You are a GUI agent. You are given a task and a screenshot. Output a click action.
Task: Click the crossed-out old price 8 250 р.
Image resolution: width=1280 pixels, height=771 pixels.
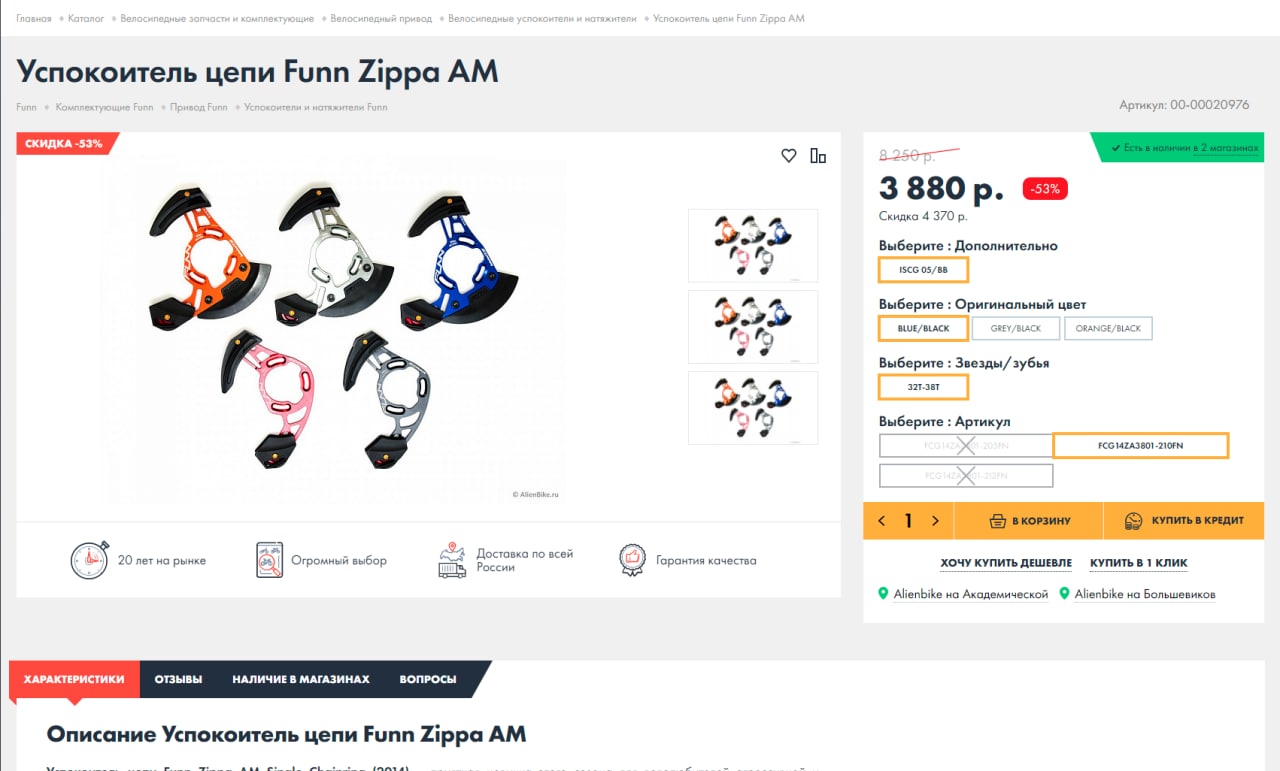tap(908, 156)
